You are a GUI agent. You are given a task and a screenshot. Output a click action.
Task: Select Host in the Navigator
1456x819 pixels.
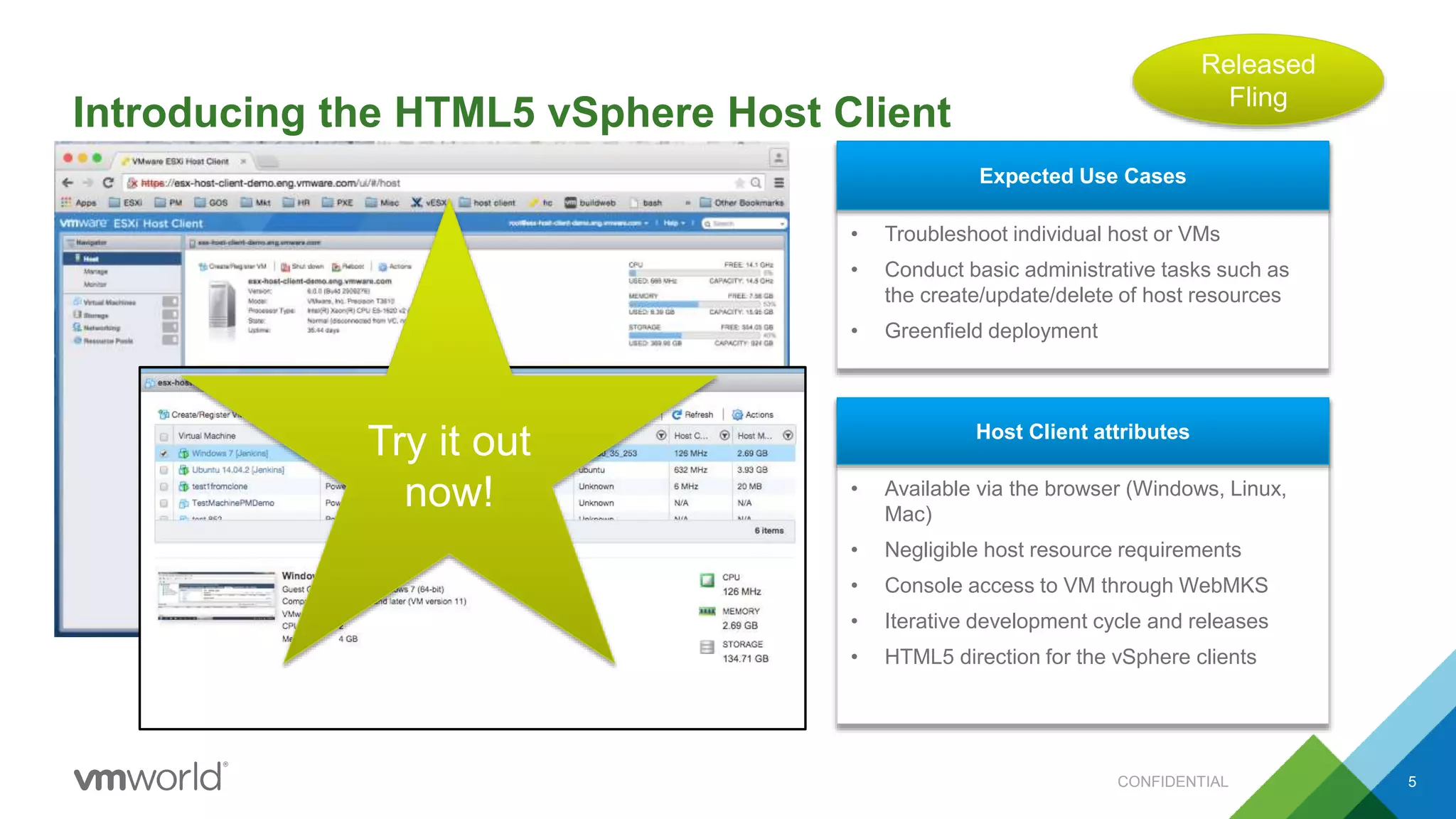pyautogui.click(x=123, y=259)
